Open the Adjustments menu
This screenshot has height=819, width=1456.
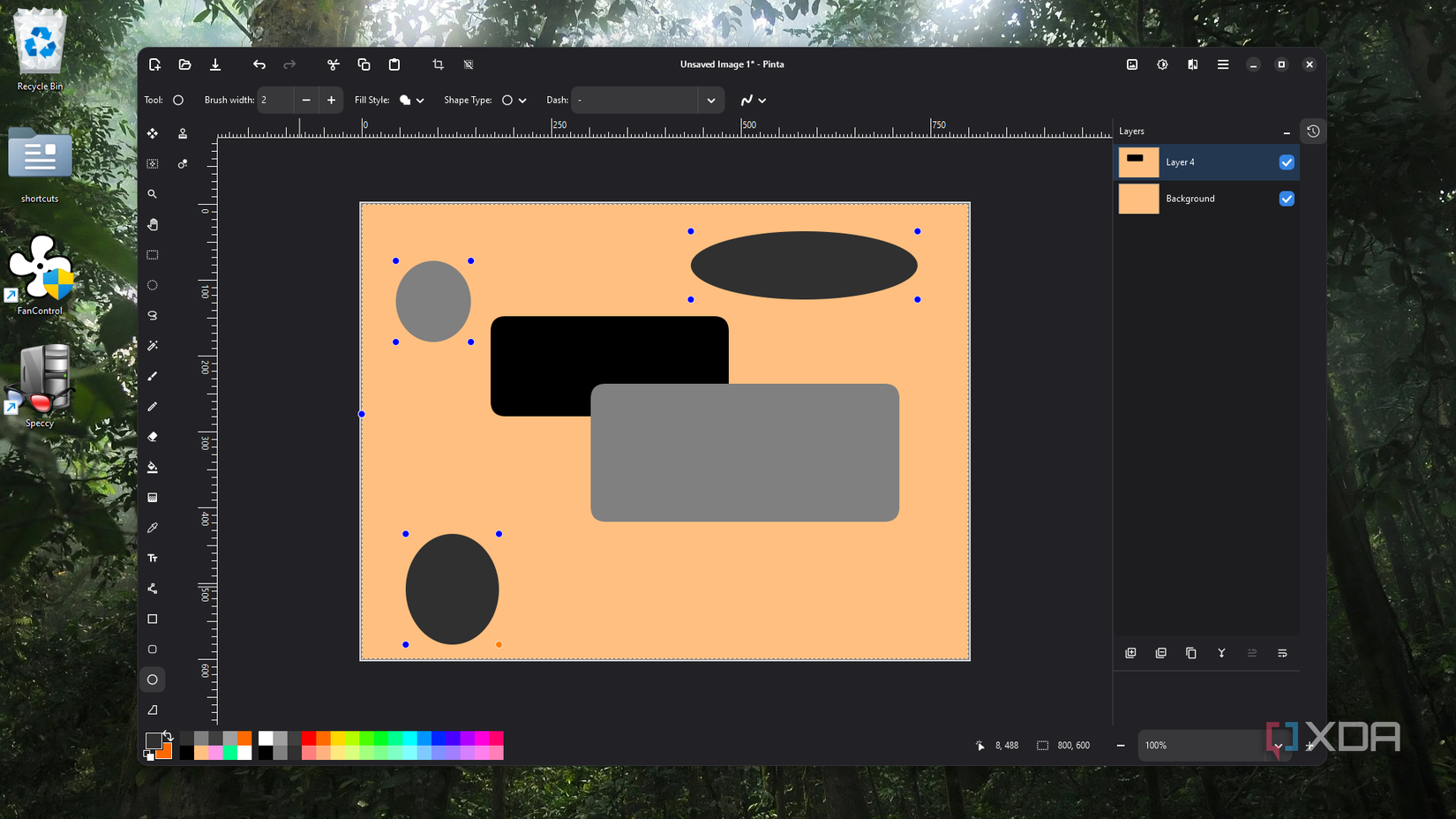1162,64
